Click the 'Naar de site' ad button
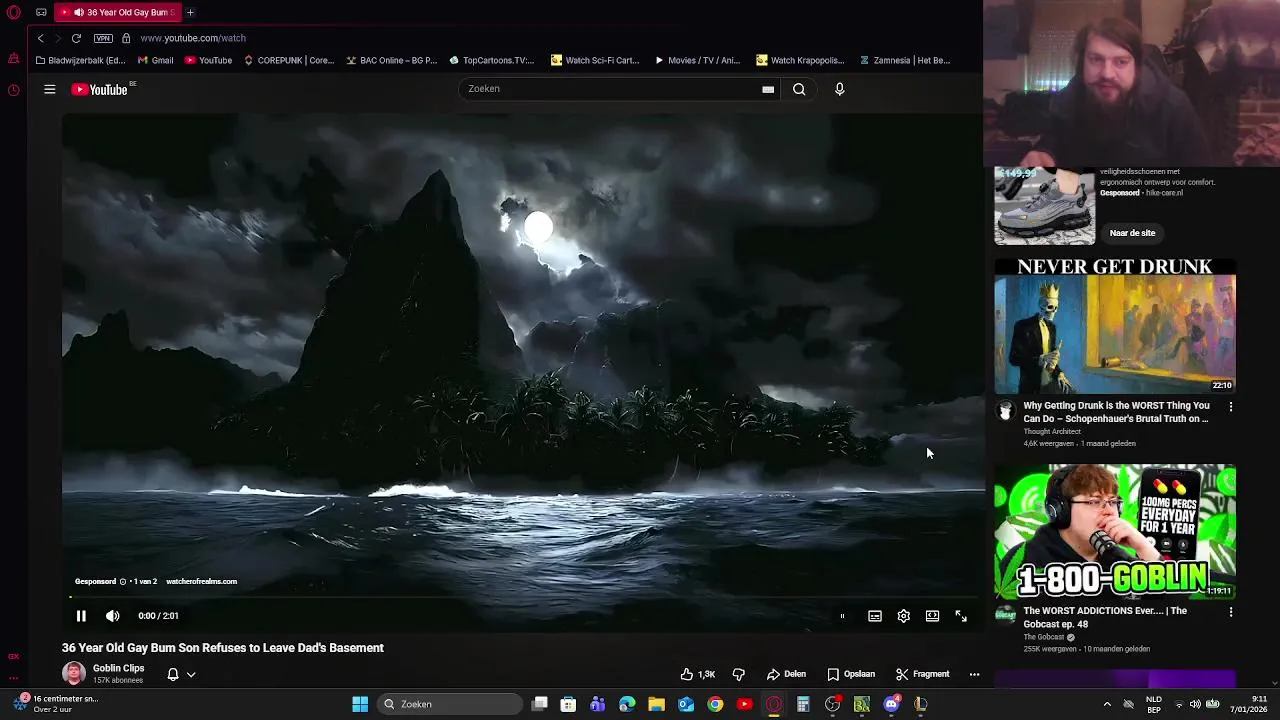 1132,233
